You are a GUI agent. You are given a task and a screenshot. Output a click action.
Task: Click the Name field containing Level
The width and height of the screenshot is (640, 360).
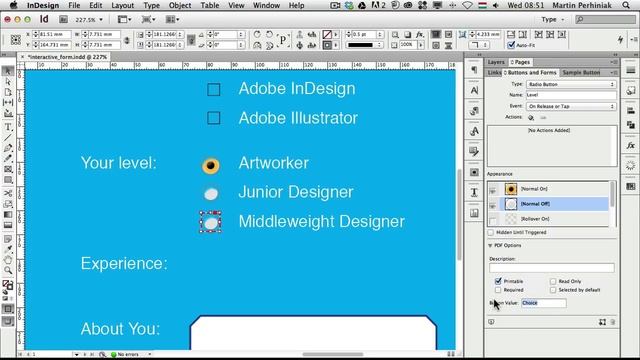(x=571, y=95)
